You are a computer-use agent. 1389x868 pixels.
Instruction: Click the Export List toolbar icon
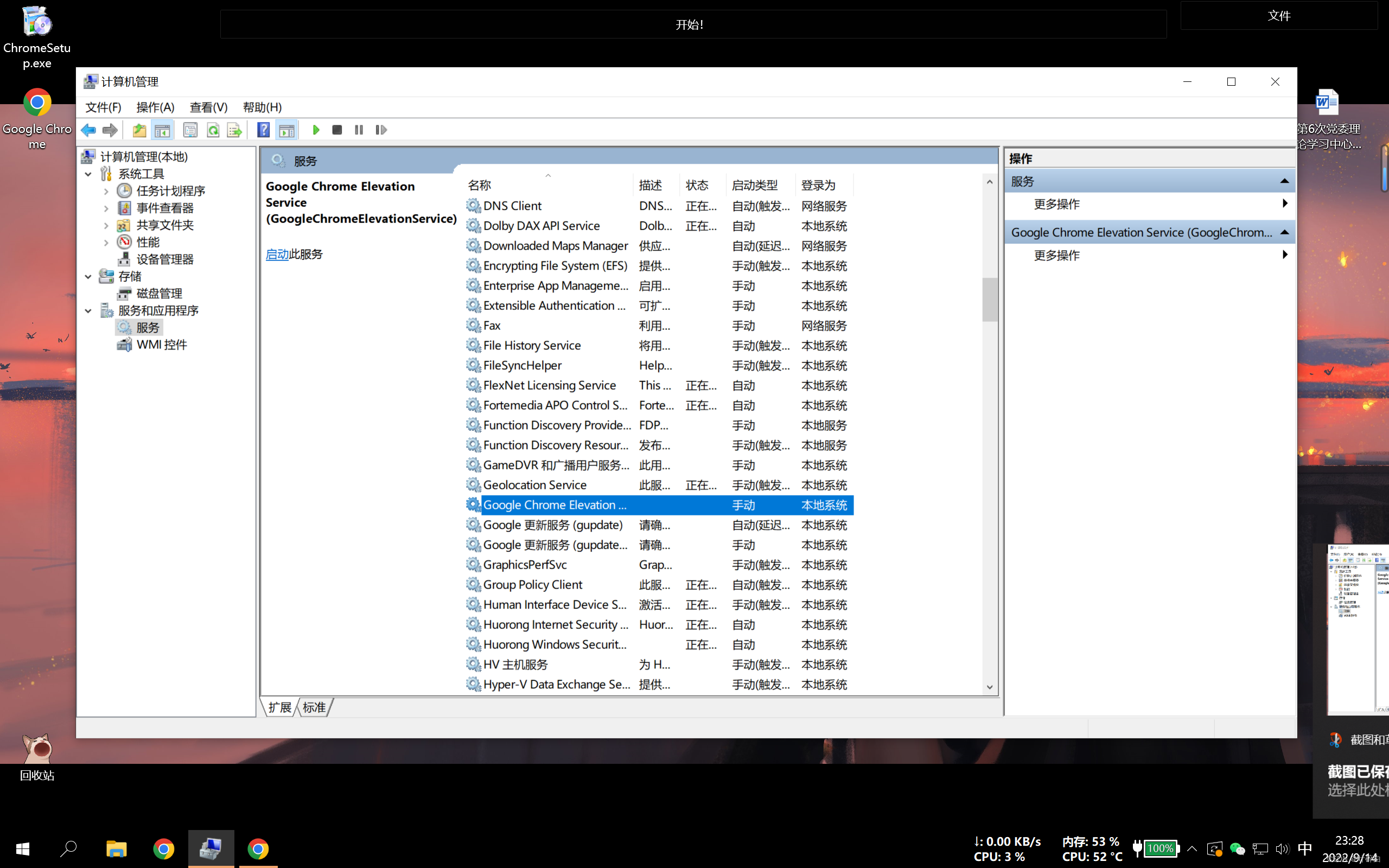tap(234, 130)
